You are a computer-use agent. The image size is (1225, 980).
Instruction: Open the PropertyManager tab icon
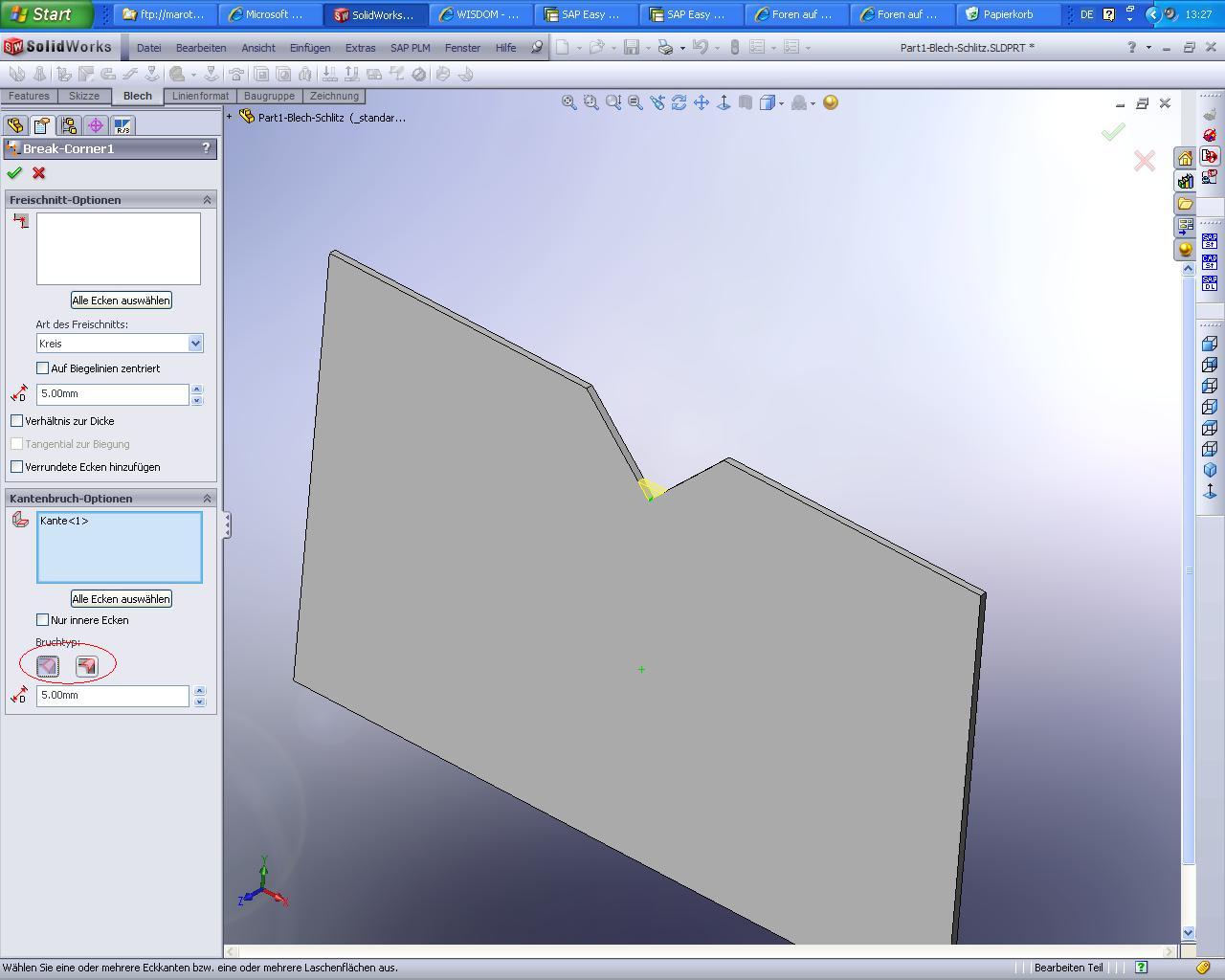42,125
